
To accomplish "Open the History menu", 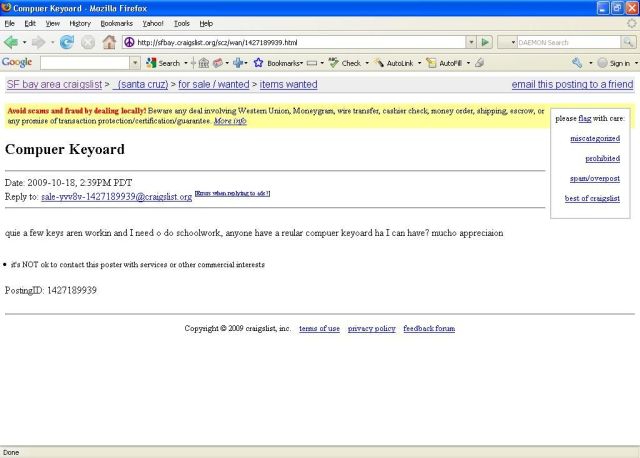I will tap(80, 23).
